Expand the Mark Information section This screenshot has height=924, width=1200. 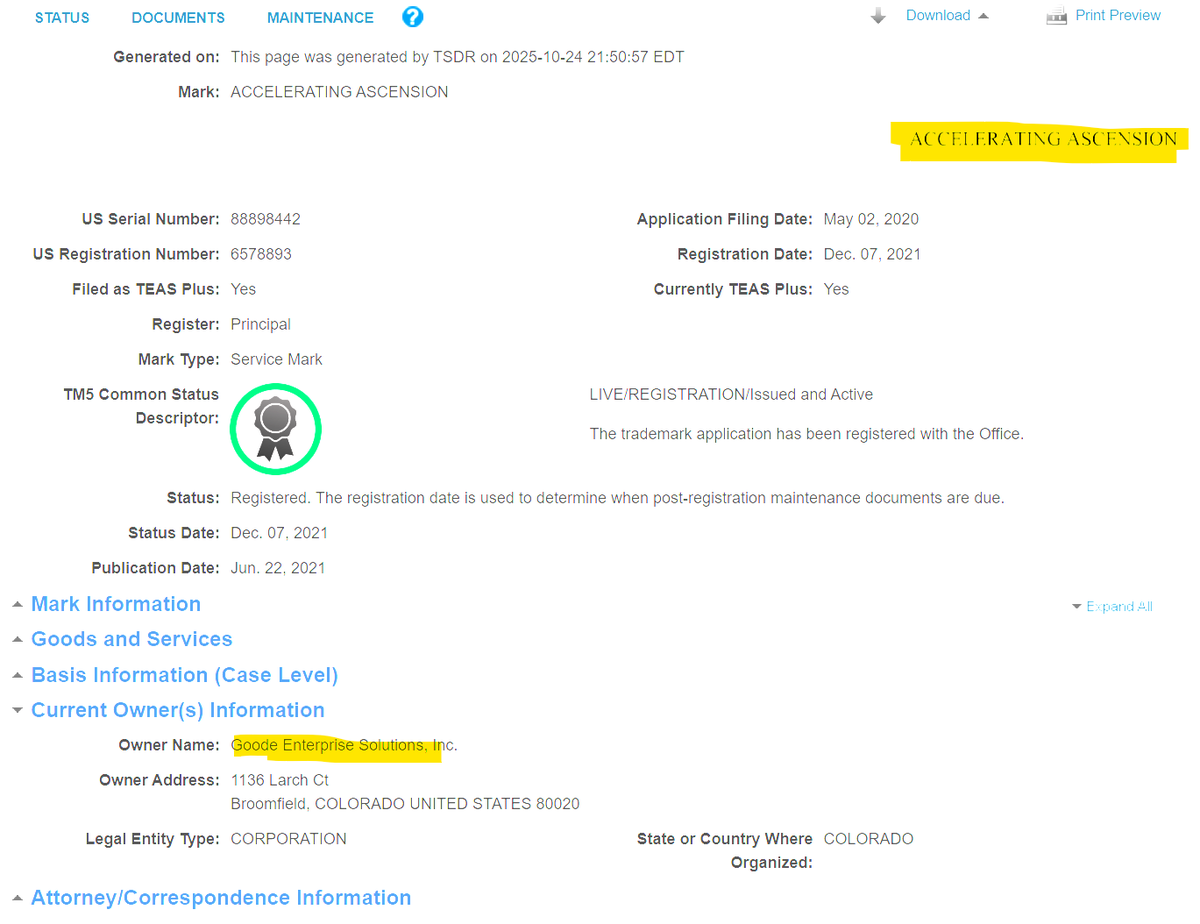point(116,604)
